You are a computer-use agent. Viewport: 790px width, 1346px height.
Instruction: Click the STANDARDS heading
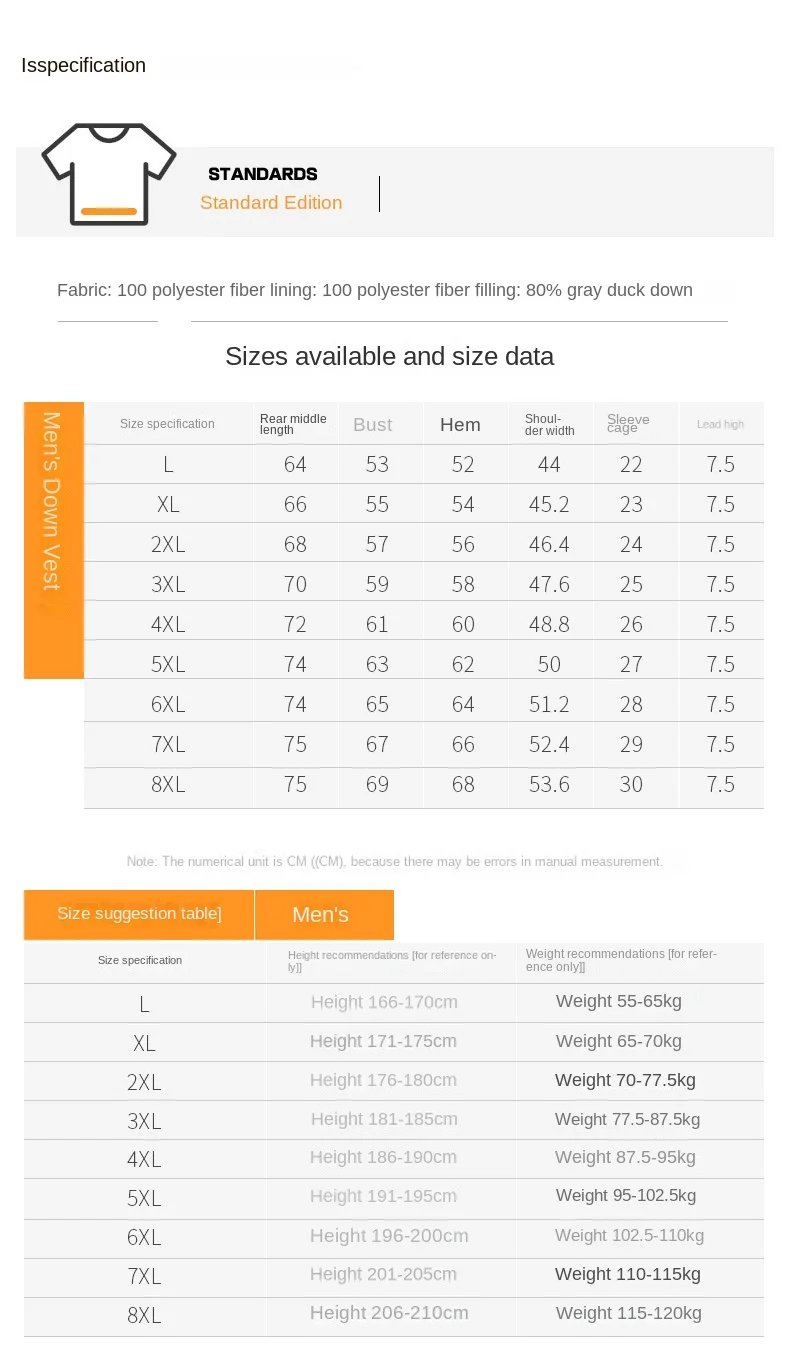coord(263,174)
